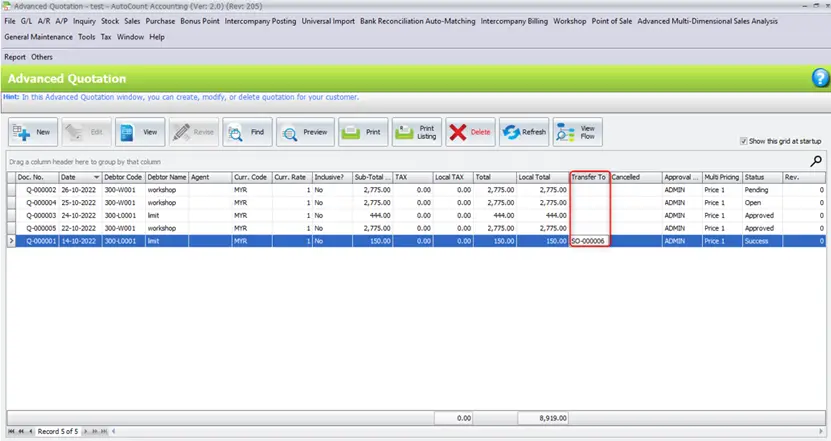Go to first record in navigator
Image resolution: width=831 pixels, height=441 pixels.
11,432
